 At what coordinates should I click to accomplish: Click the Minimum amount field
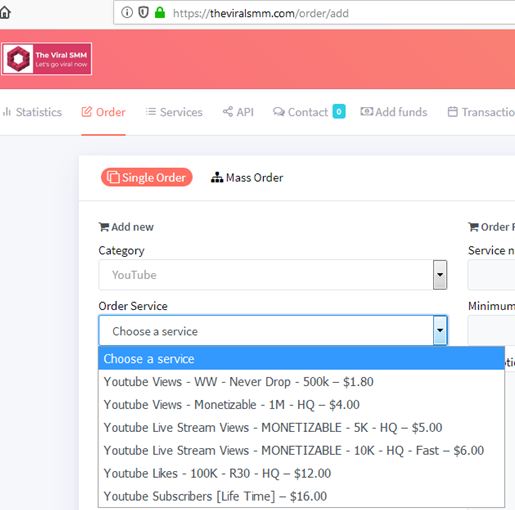491,330
